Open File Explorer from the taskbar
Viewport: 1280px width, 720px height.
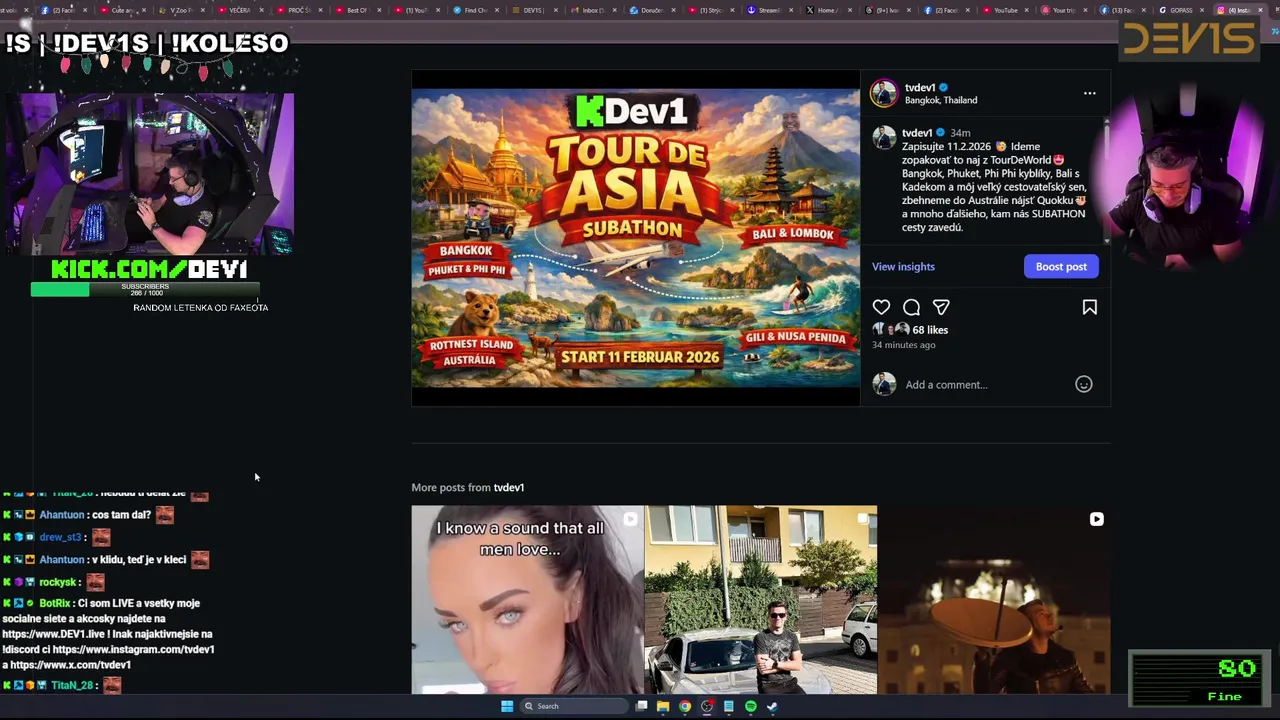pos(663,706)
